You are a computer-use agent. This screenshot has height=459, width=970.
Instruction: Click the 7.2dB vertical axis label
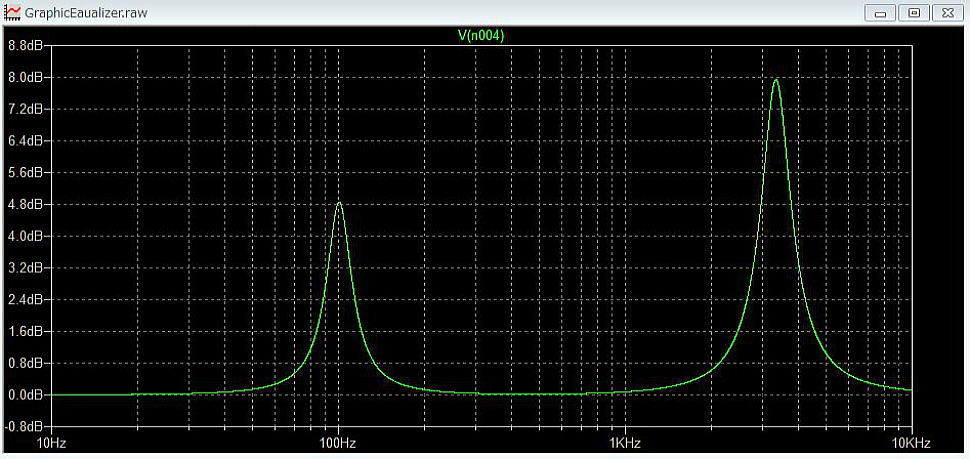click(25, 109)
